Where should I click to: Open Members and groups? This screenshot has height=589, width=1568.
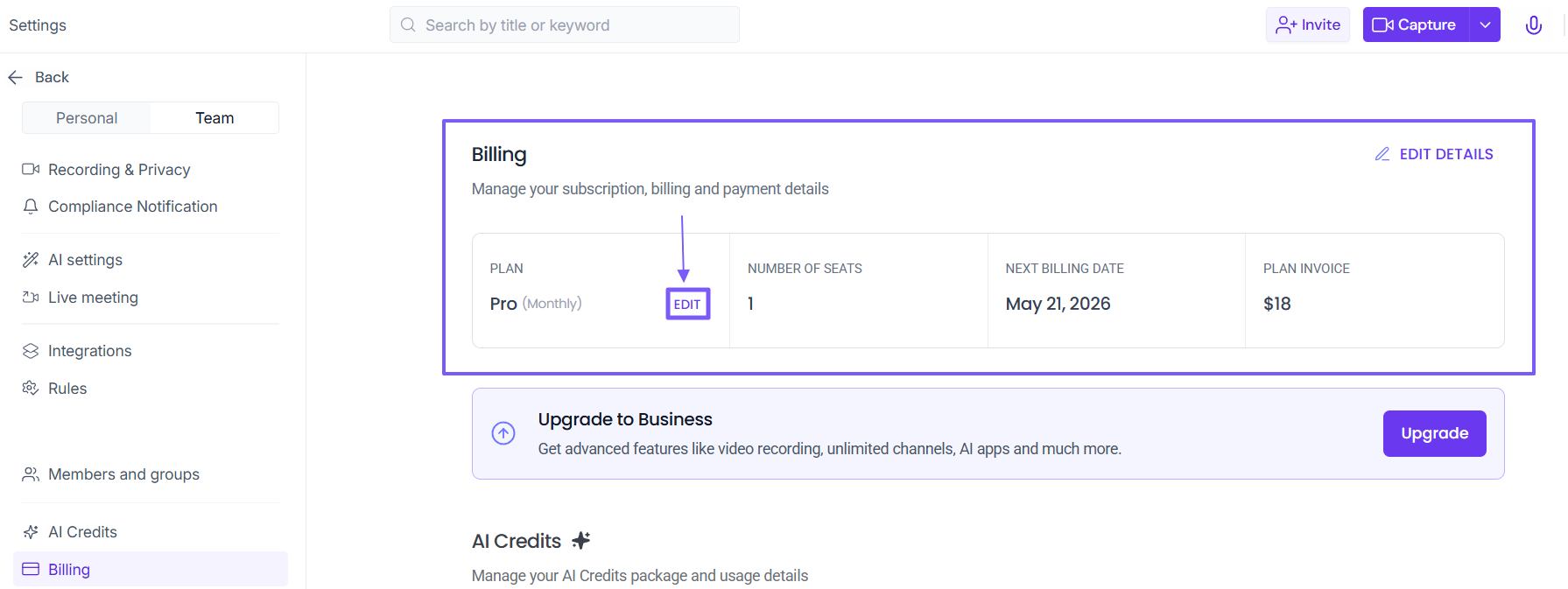tap(123, 474)
